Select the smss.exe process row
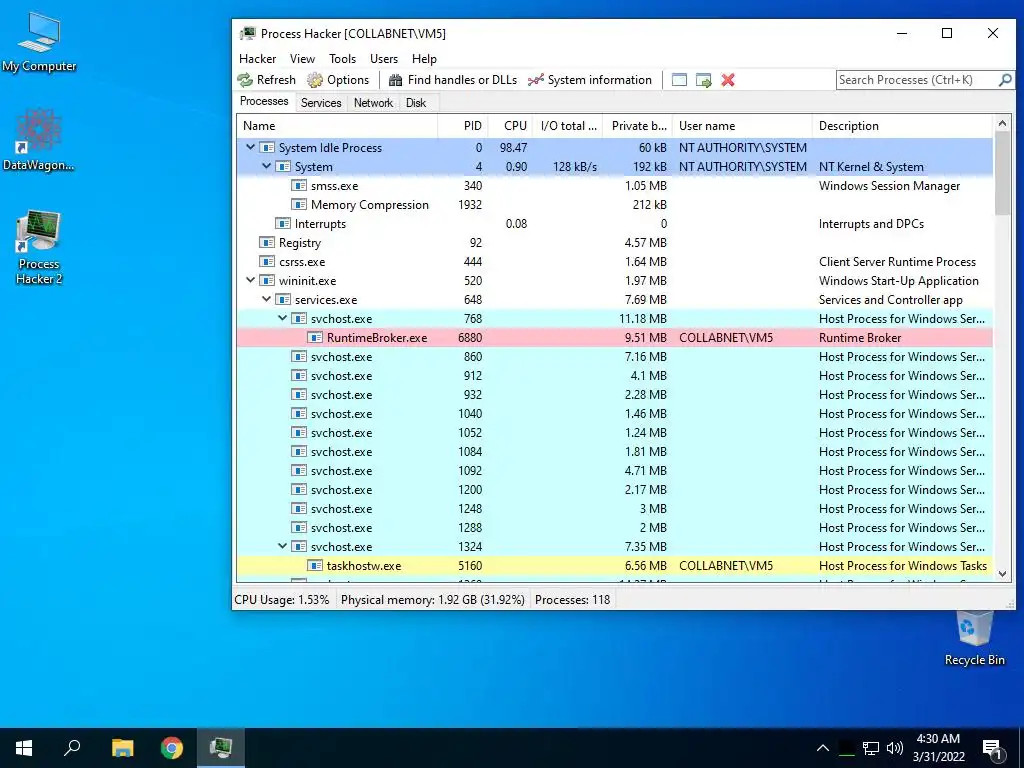This screenshot has width=1024, height=768. (615, 185)
